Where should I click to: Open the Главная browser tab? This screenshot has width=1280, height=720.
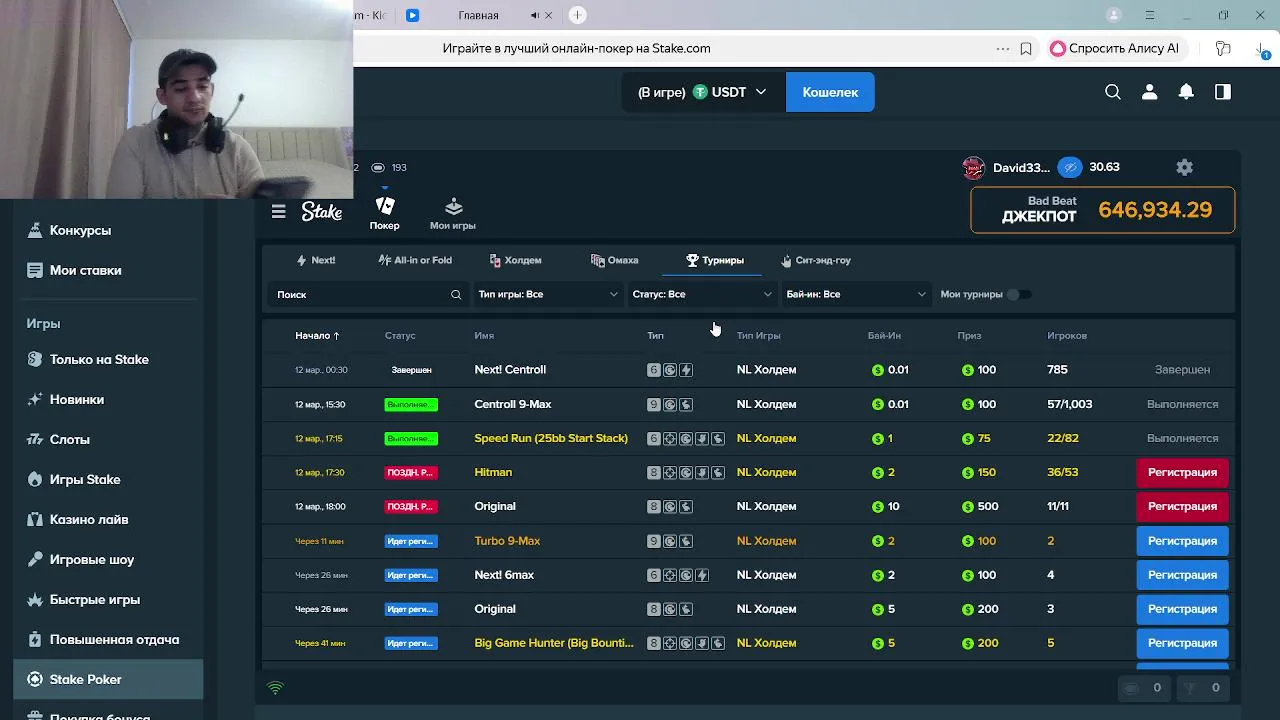[478, 15]
